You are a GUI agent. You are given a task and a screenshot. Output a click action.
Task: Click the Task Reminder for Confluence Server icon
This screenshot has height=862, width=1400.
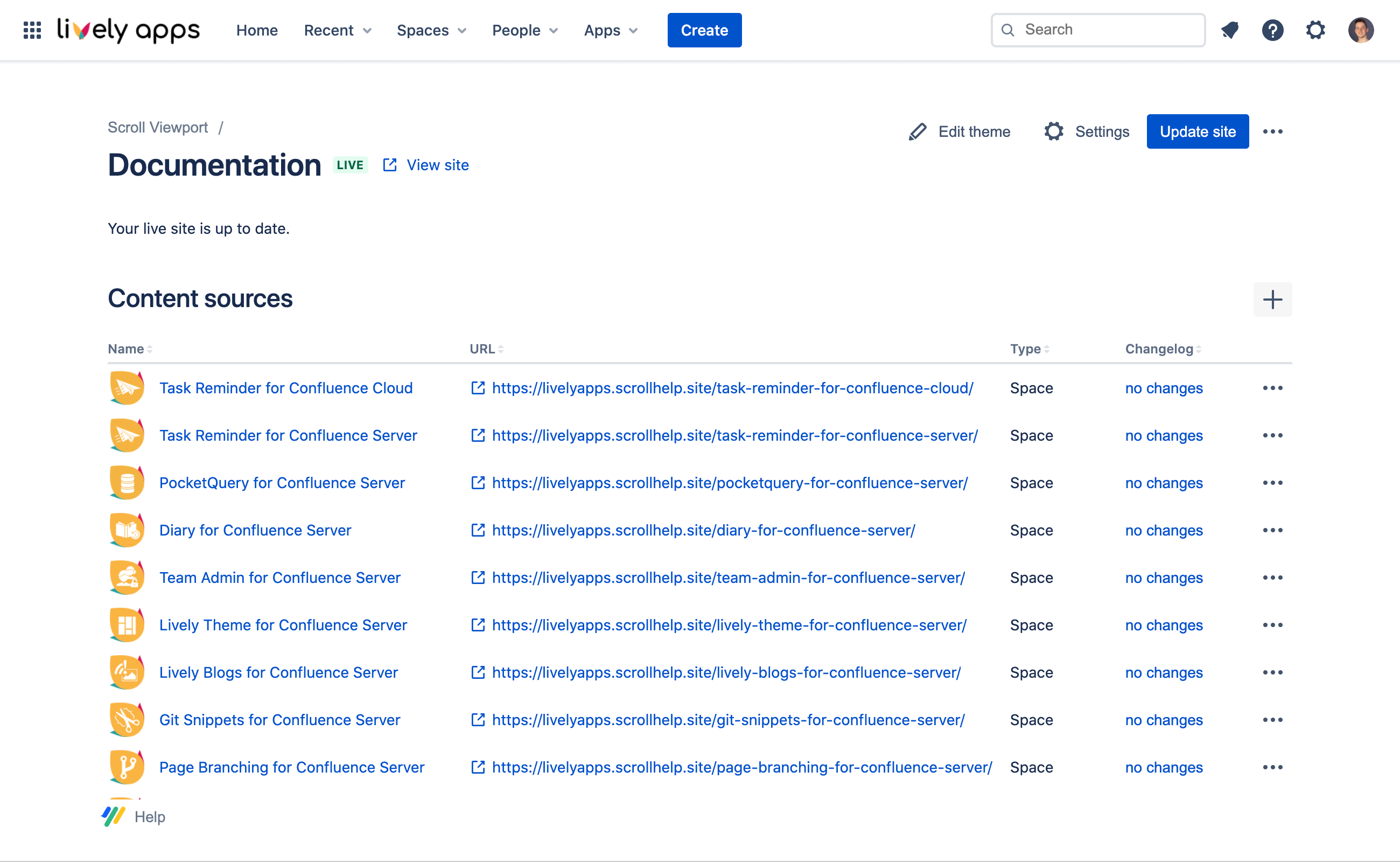(127, 435)
